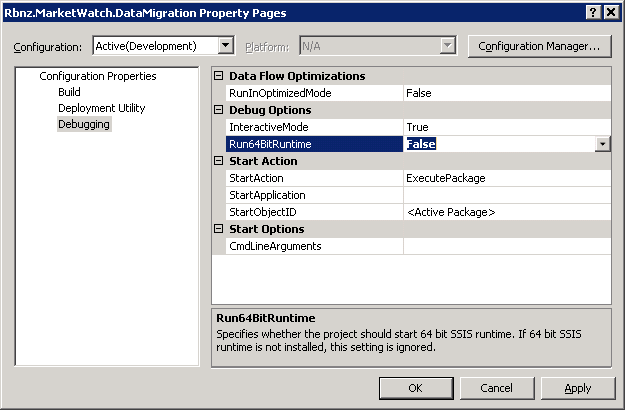Click the Data Flow Optimizations header text
Image resolution: width=625 pixels, height=410 pixels.
tap(297, 76)
